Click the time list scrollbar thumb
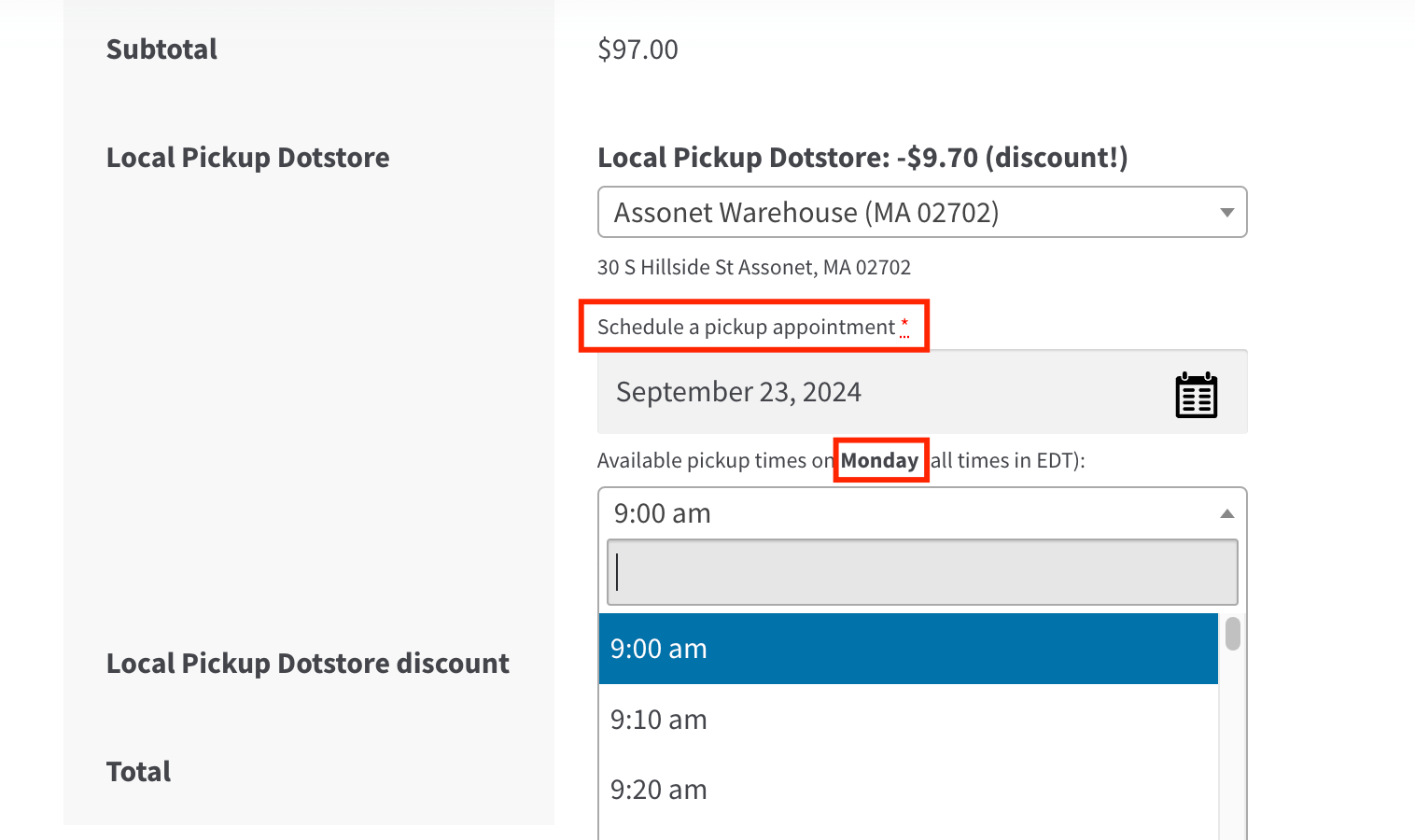This screenshot has height=840, width=1415. pyautogui.click(x=1232, y=634)
